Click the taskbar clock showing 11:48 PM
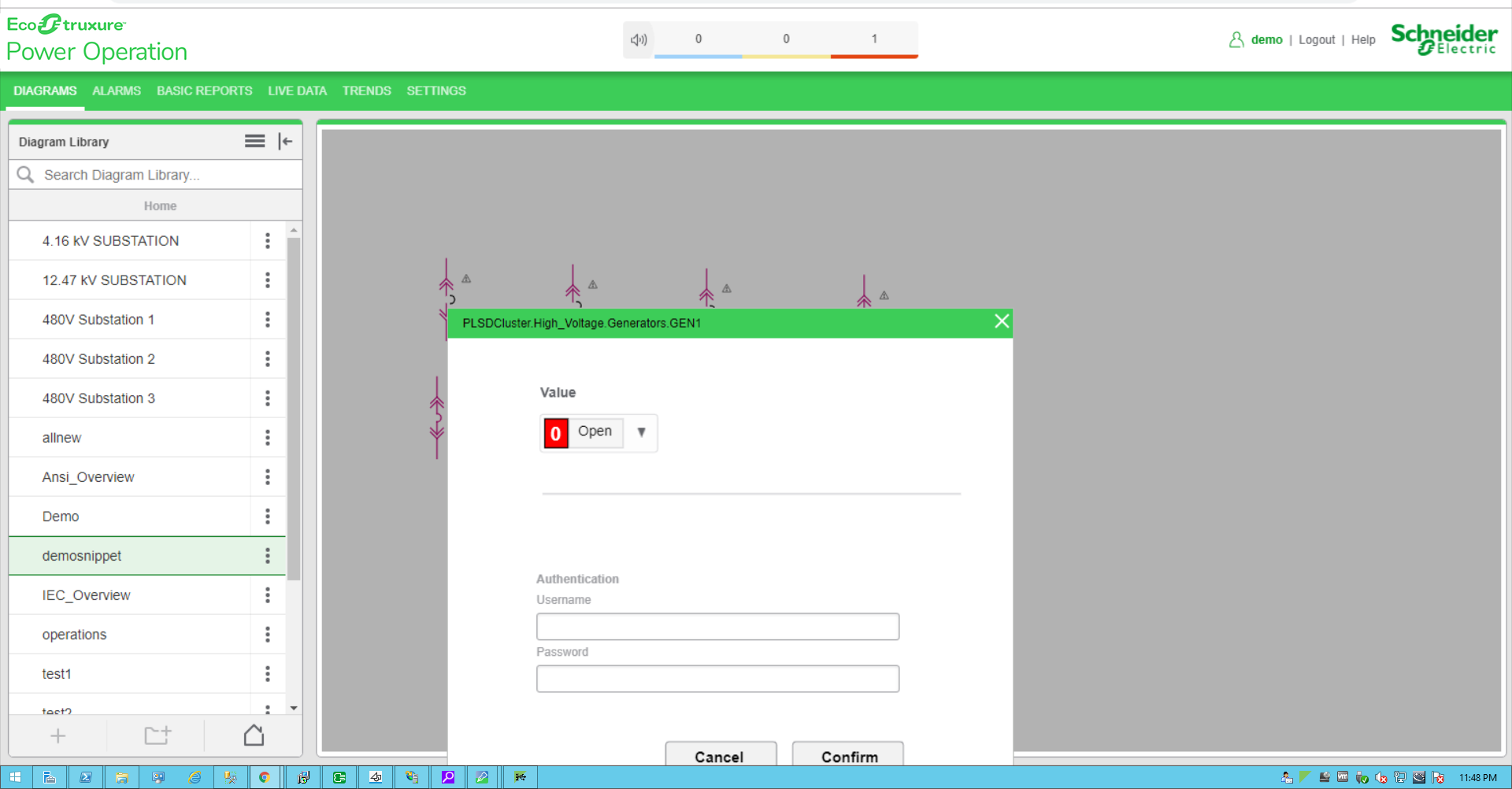Screen dimensions: 1512x789 point(1477,778)
